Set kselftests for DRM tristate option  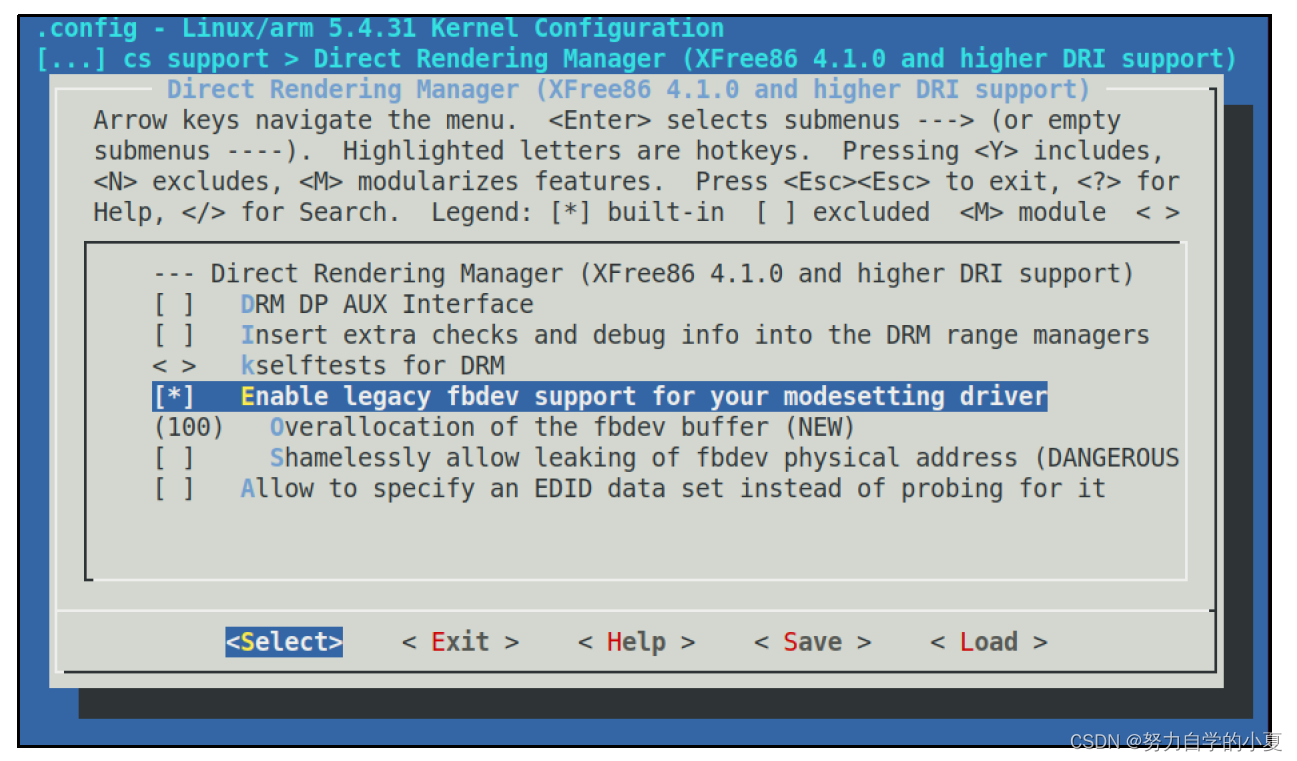pos(174,366)
